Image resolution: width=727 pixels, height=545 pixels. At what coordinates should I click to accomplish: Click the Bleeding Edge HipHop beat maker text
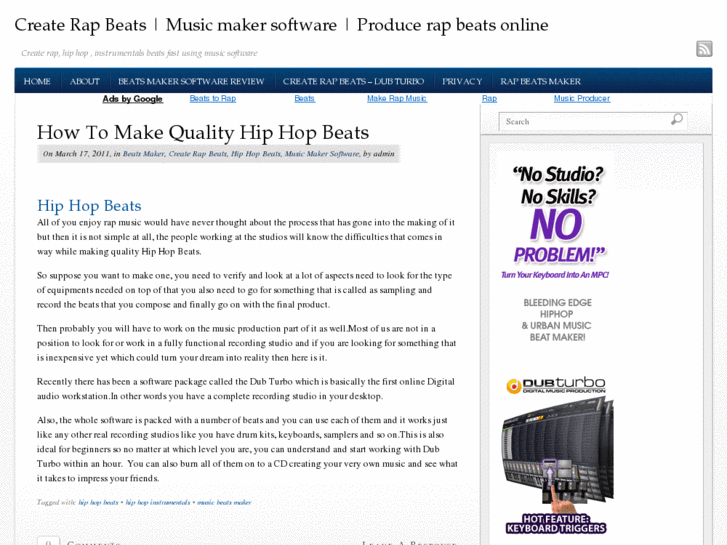557,320
